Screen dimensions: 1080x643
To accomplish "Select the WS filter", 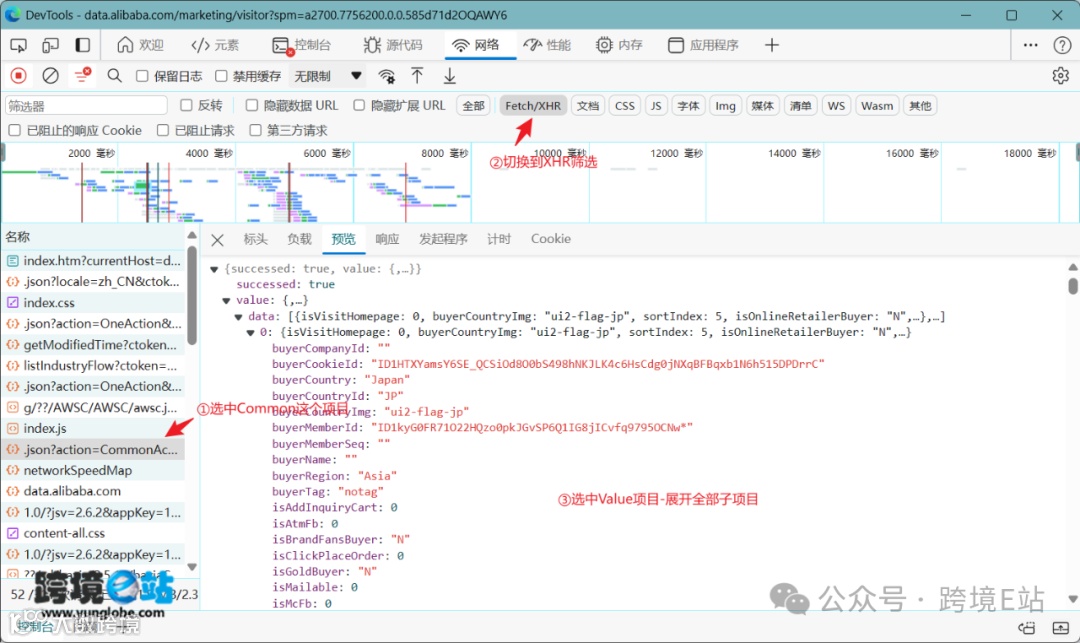I will tap(836, 106).
